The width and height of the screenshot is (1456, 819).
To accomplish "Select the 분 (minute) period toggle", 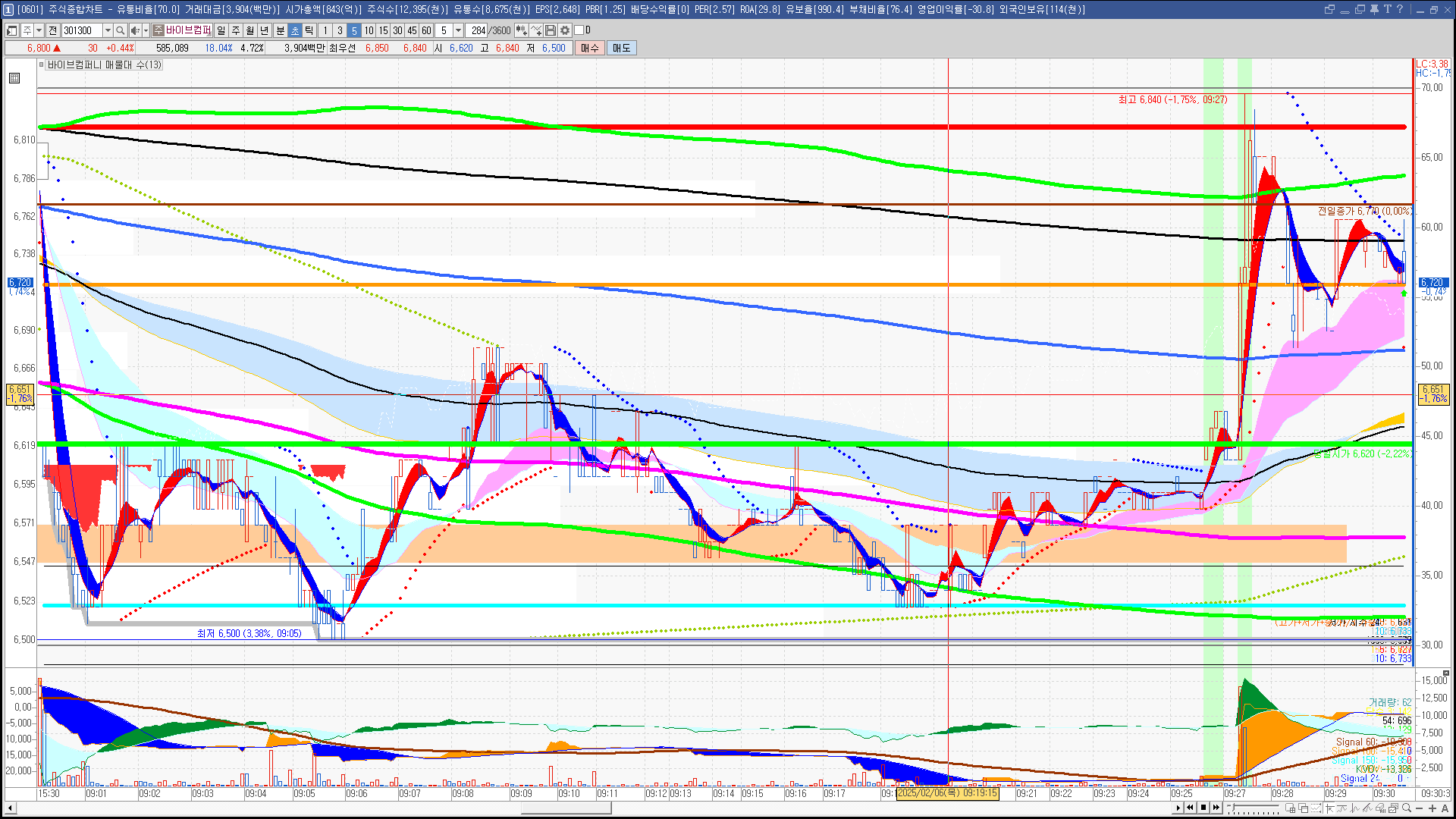I will click(x=280, y=30).
